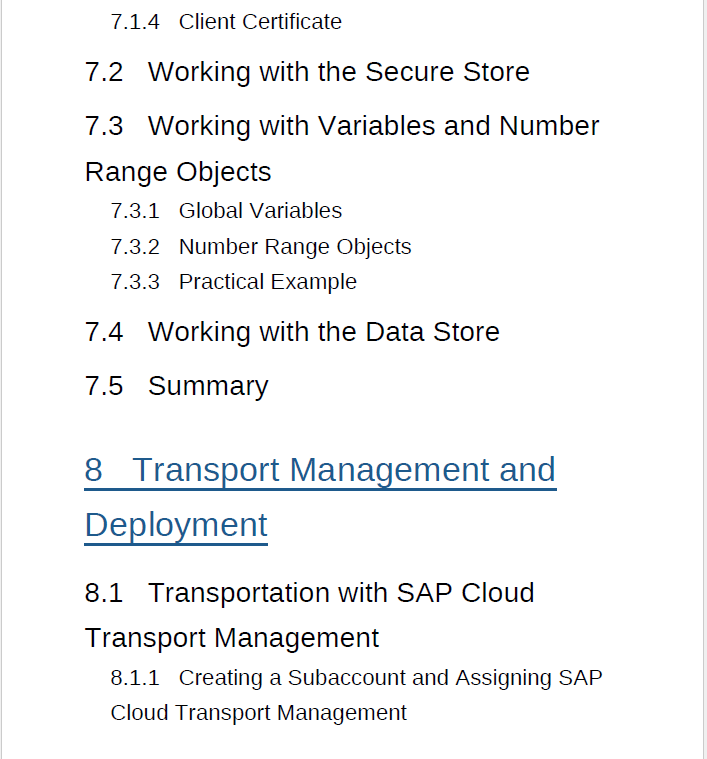The image size is (707, 759).
Task: Open subsection 7.3.2 Number Range Objects title
Action: click(x=295, y=247)
